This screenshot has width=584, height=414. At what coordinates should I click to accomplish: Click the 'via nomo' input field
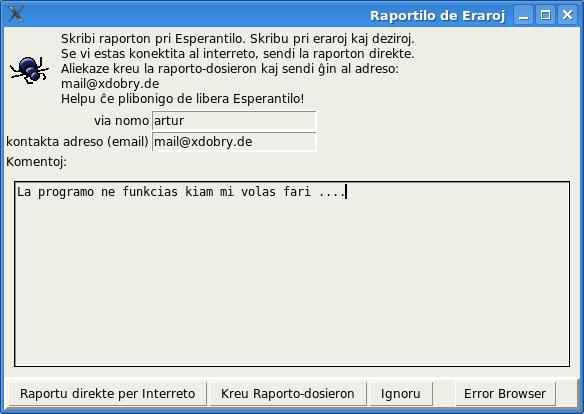pyautogui.click(x=234, y=121)
